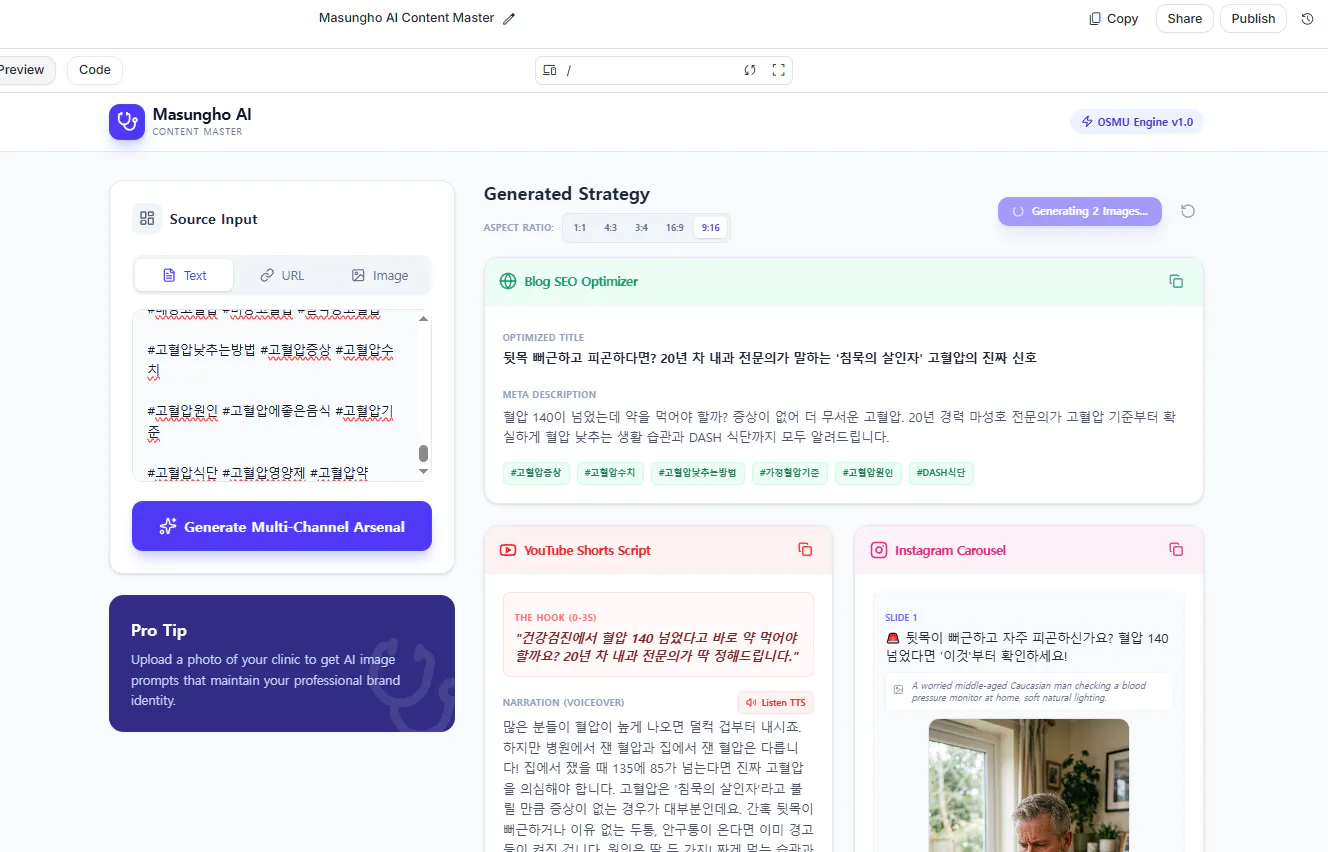Click the #고혈압증상 tag
The image size is (1328, 852).
click(536, 473)
